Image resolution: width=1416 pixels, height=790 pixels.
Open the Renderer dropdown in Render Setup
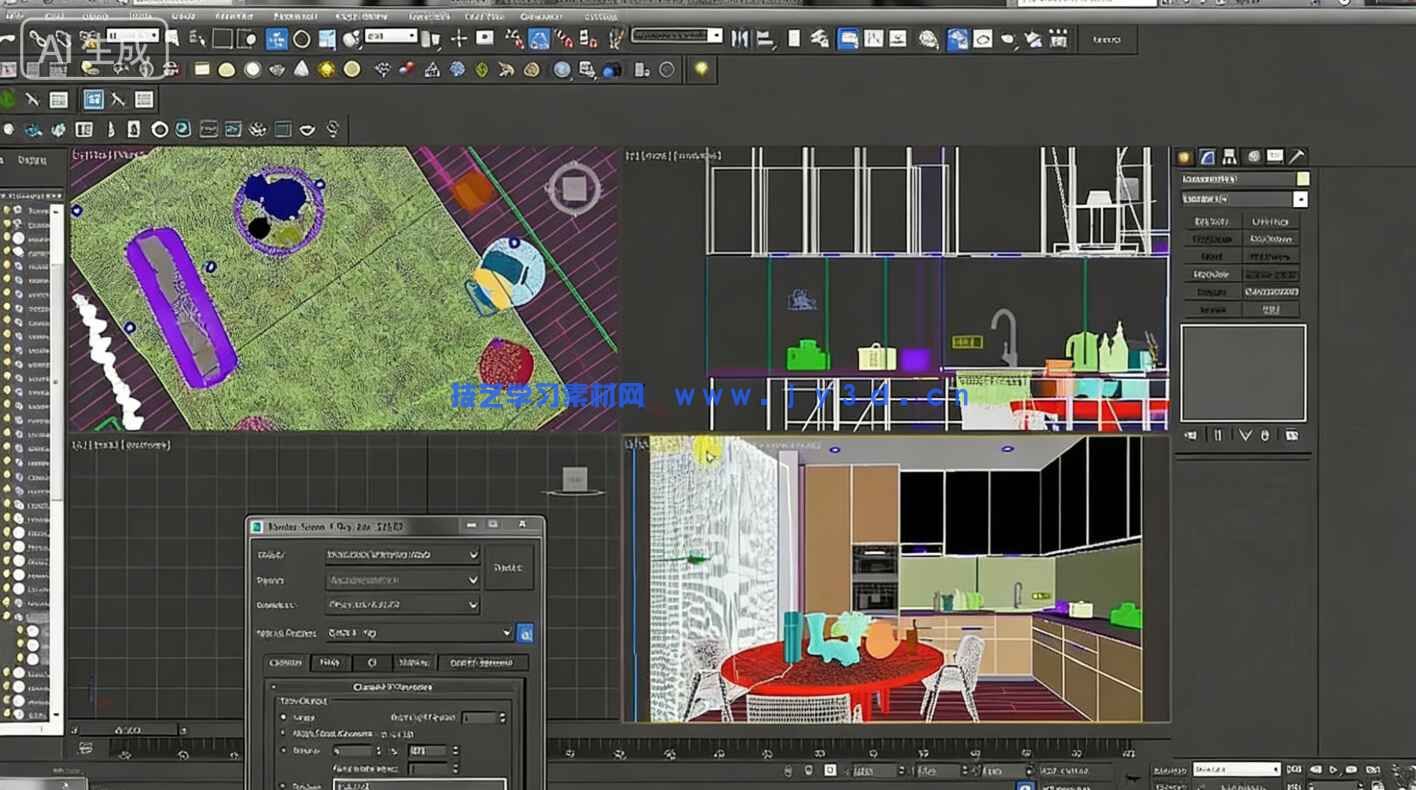point(400,603)
